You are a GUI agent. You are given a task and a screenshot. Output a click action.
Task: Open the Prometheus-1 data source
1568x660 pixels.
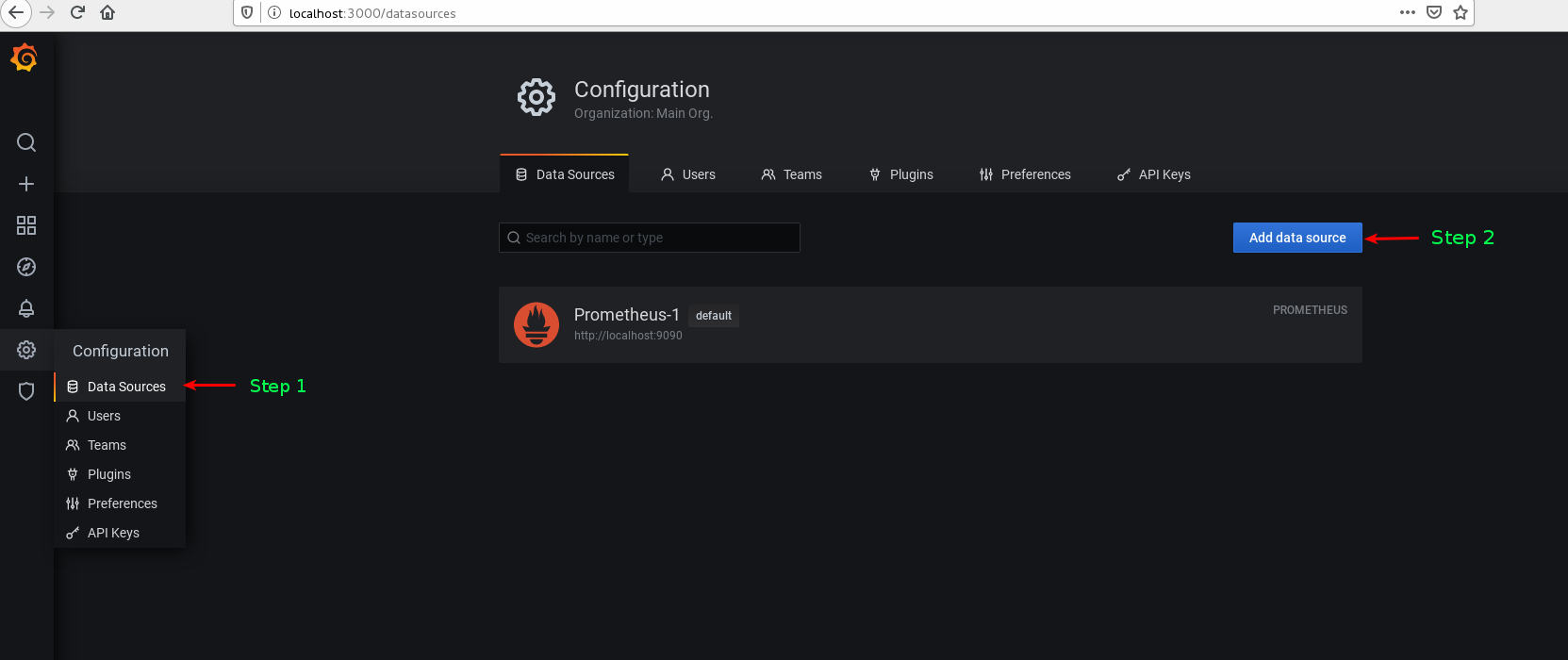pos(627,315)
